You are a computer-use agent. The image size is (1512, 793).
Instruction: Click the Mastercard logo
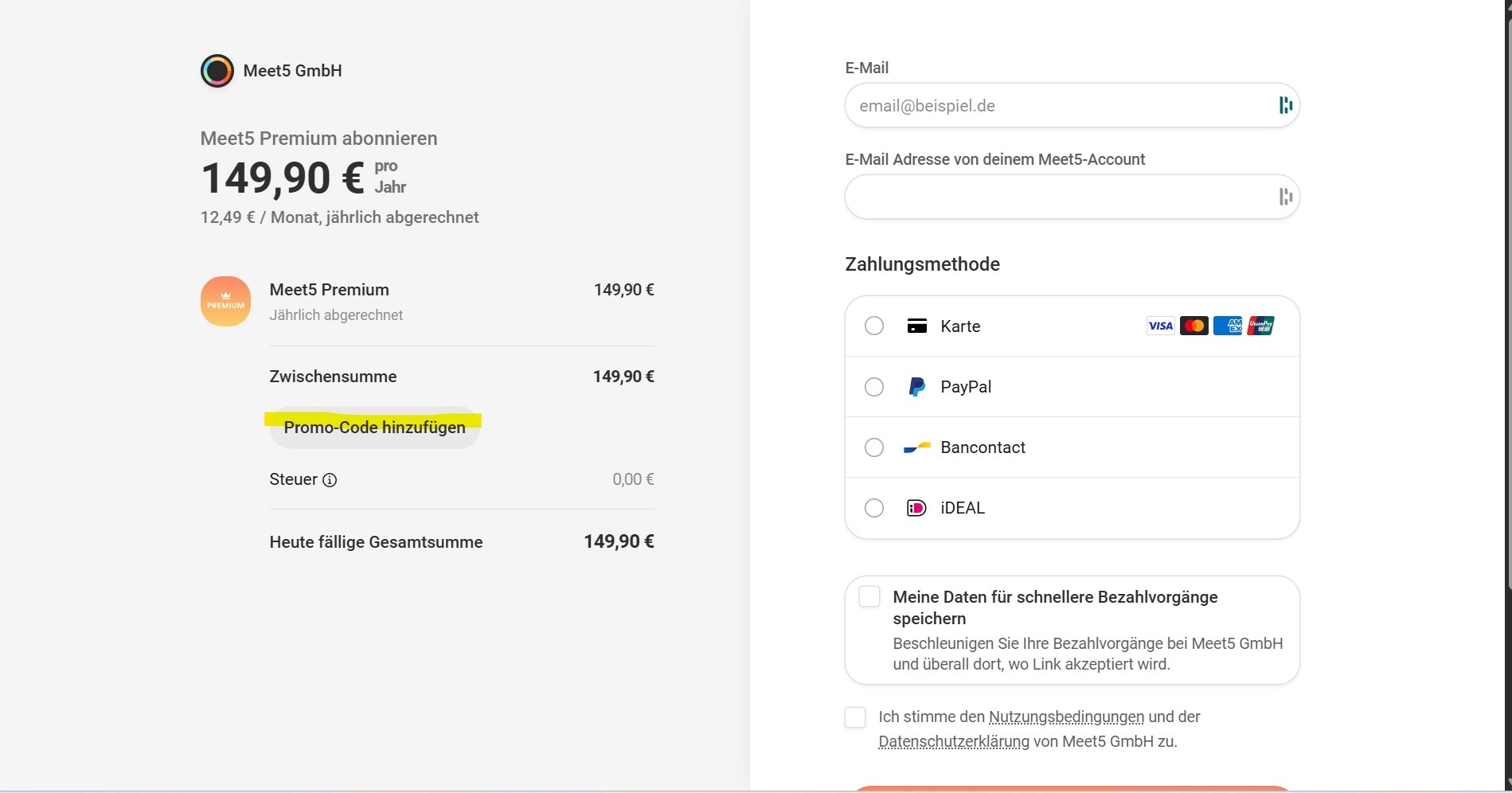pyautogui.click(x=1194, y=326)
